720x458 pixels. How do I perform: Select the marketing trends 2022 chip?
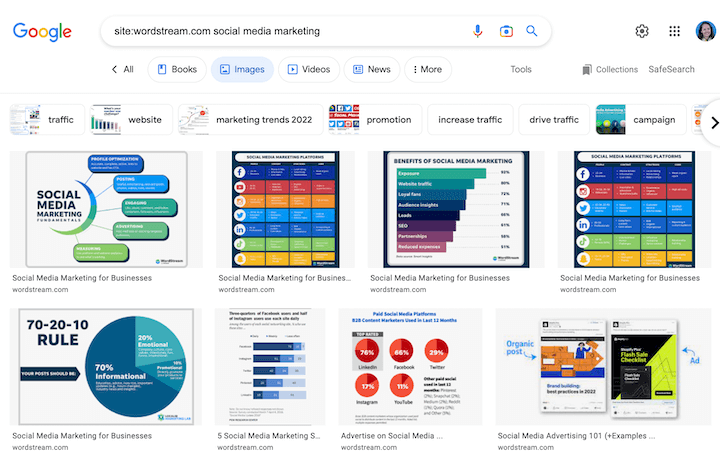(x=251, y=119)
